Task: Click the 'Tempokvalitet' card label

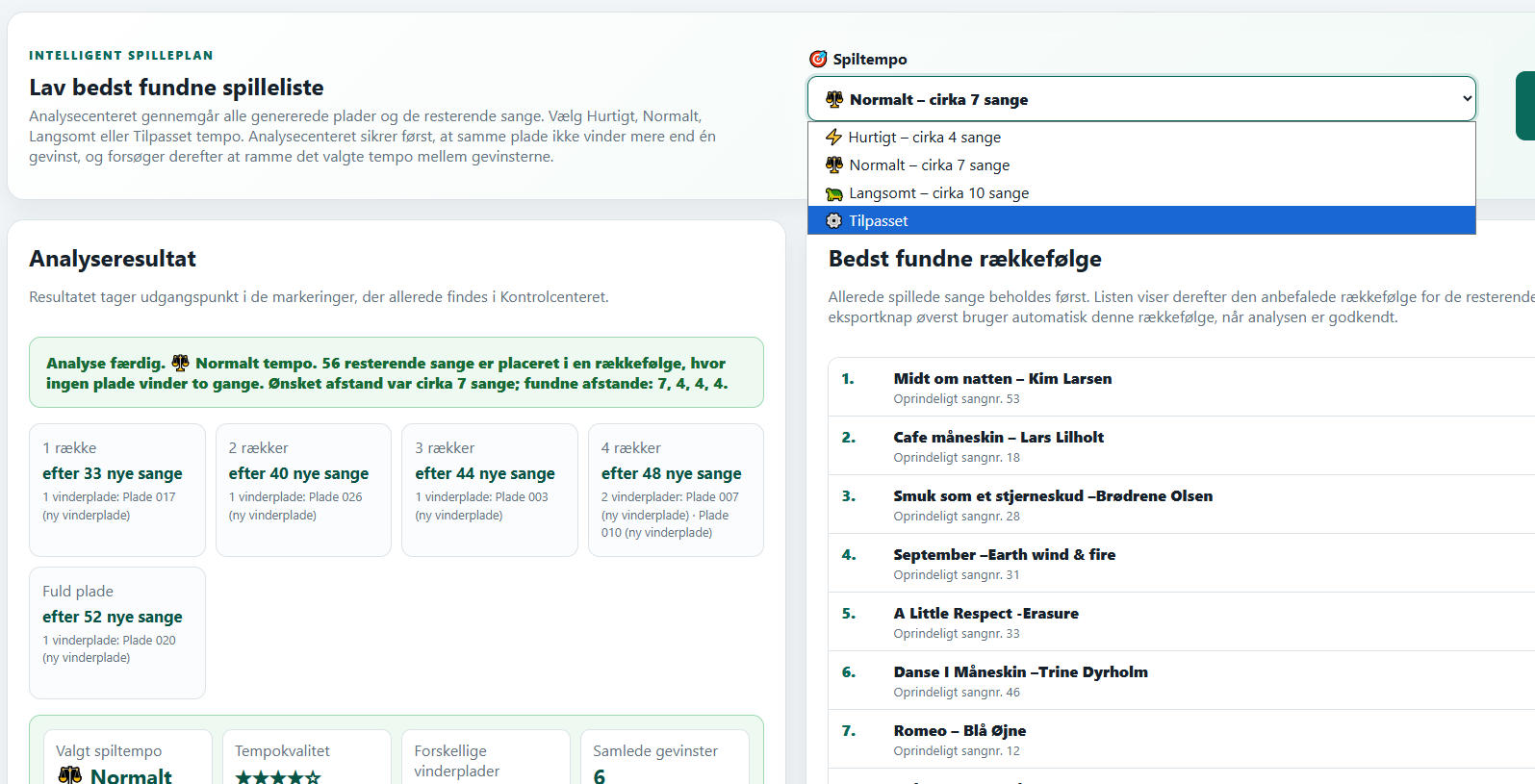Action: (282, 751)
